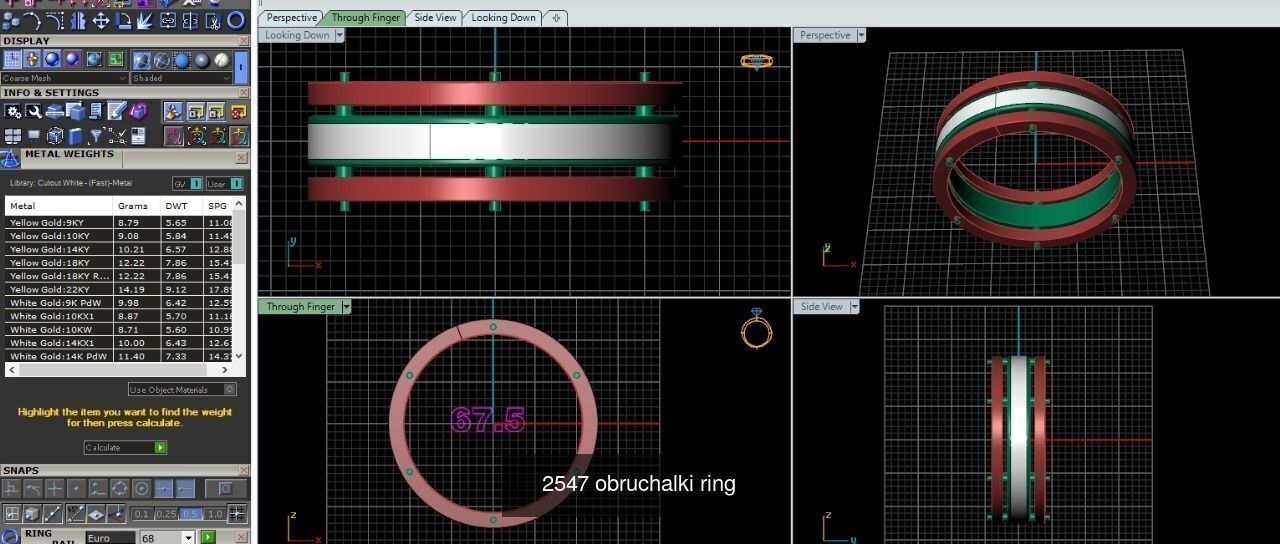
Task: Click the add viewport tab plus button
Action: [557, 17]
